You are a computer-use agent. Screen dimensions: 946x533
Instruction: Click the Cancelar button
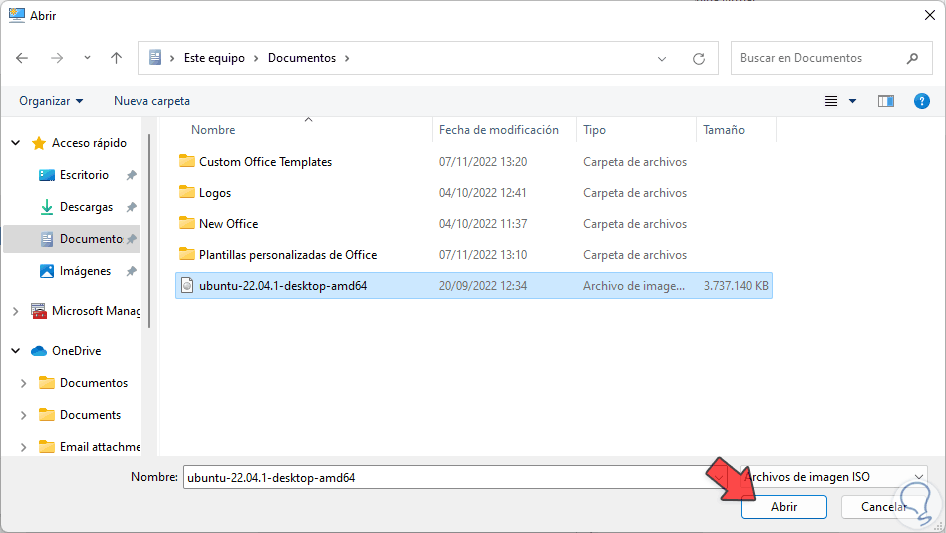pyautogui.click(x=883, y=507)
